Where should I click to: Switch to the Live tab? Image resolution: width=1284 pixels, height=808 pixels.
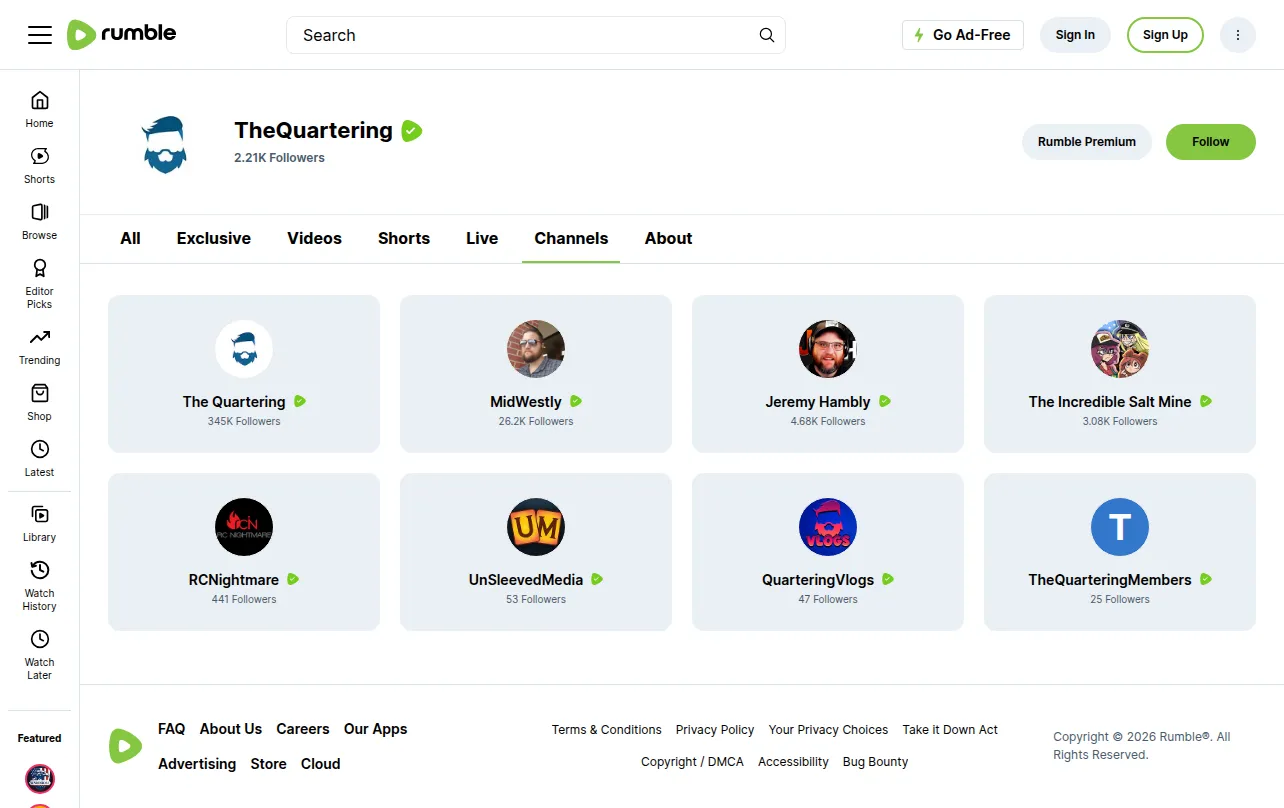pyautogui.click(x=482, y=239)
